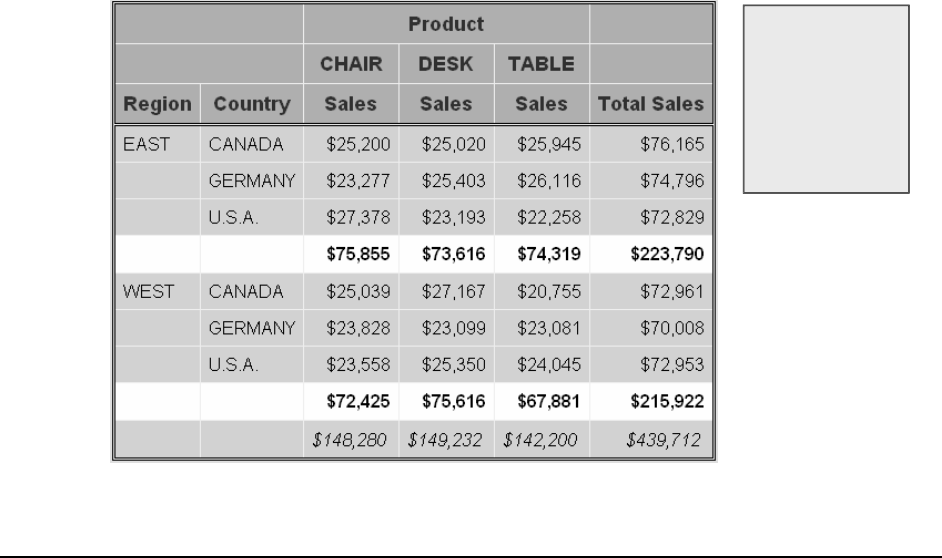Image resolution: width=942 pixels, height=558 pixels.
Task: Click the Total Sales column header
Action: click(x=651, y=103)
